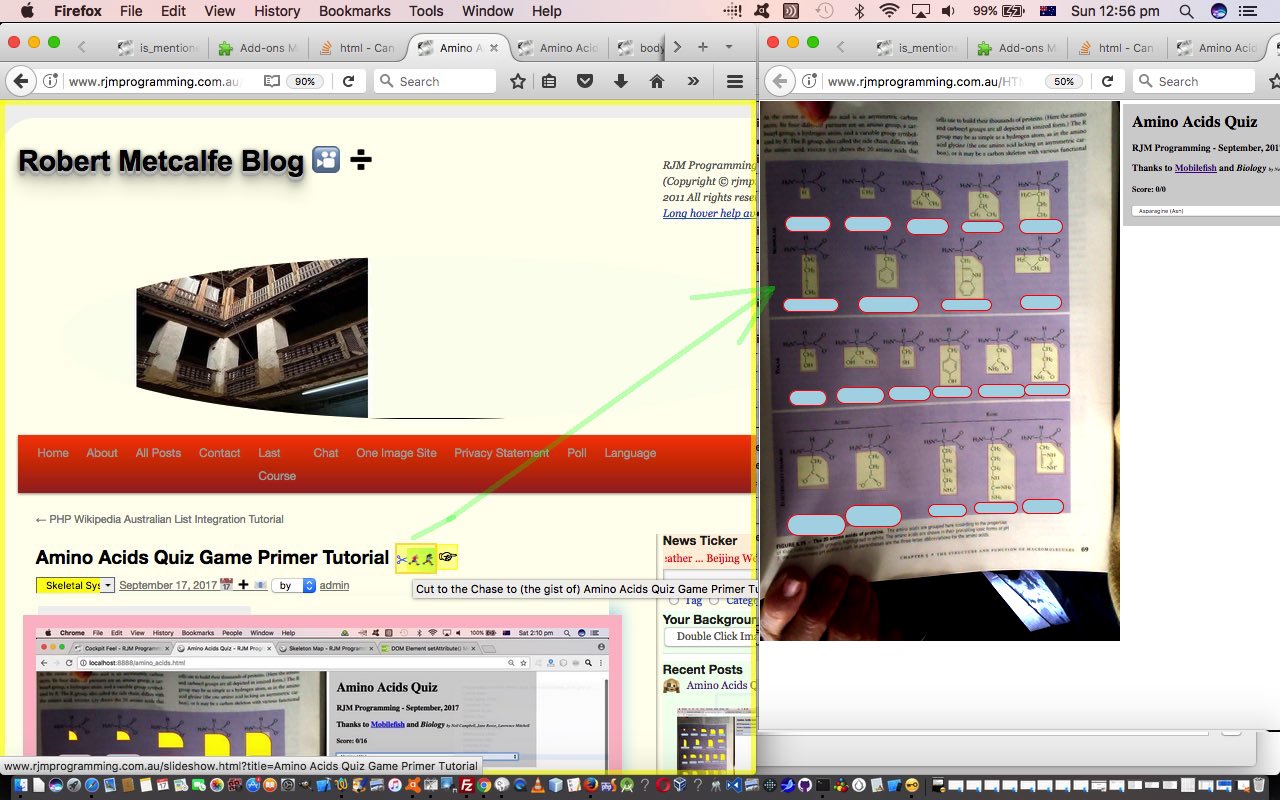Go back in the right Firefox window

pos(780,81)
